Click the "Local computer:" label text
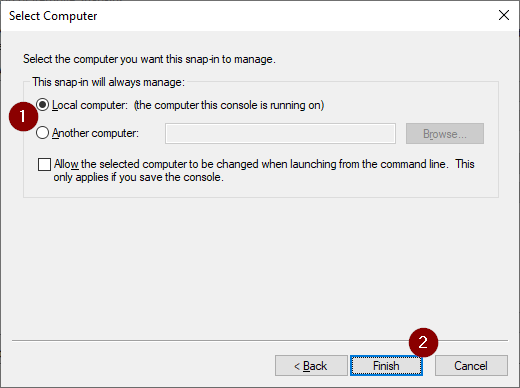520x388 pixels. (x=90, y=105)
